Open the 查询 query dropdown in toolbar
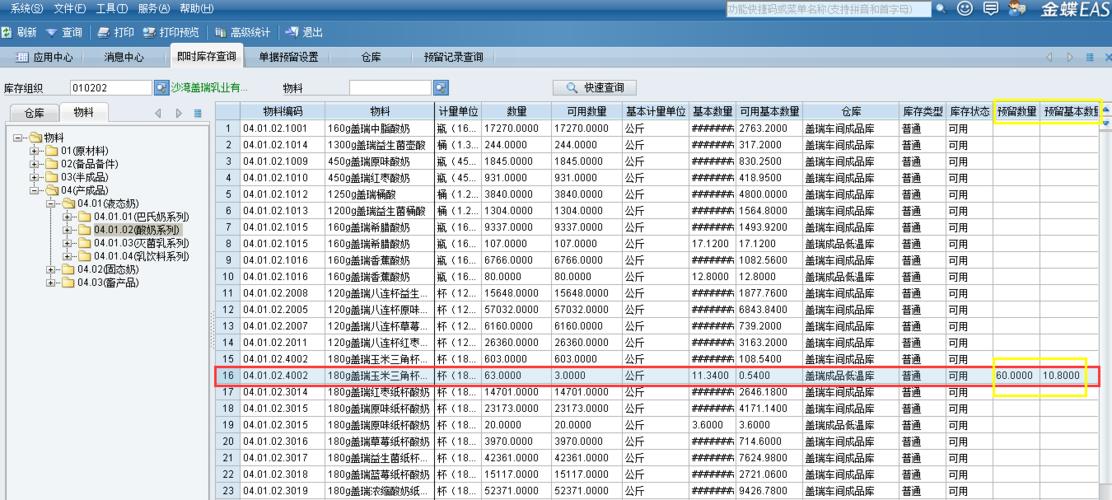The image size is (1112, 500). tap(64, 33)
